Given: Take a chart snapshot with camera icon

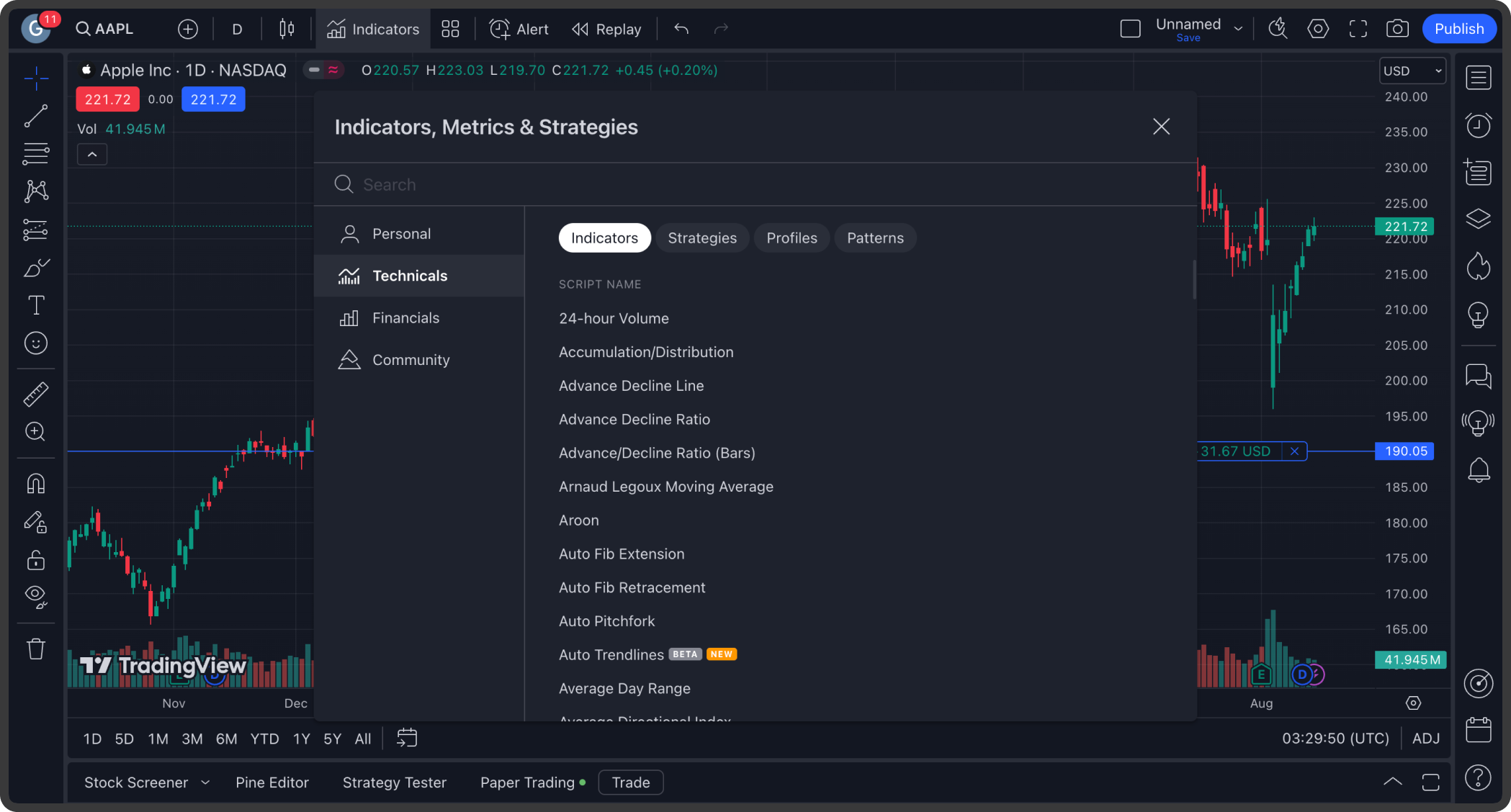Looking at the screenshot, I should point(1397,29).
